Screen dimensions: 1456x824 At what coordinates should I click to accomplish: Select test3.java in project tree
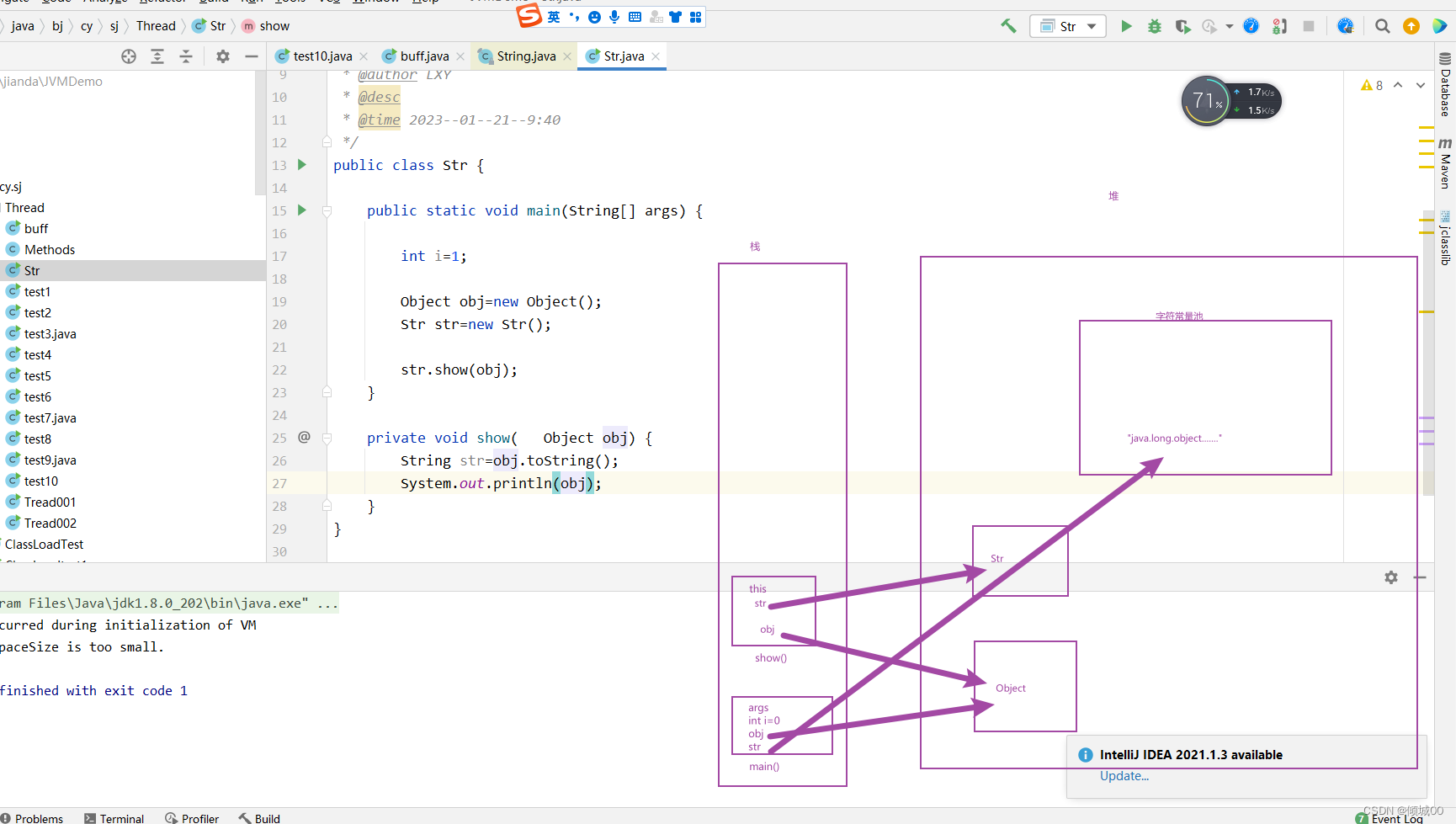coord(50,334)
